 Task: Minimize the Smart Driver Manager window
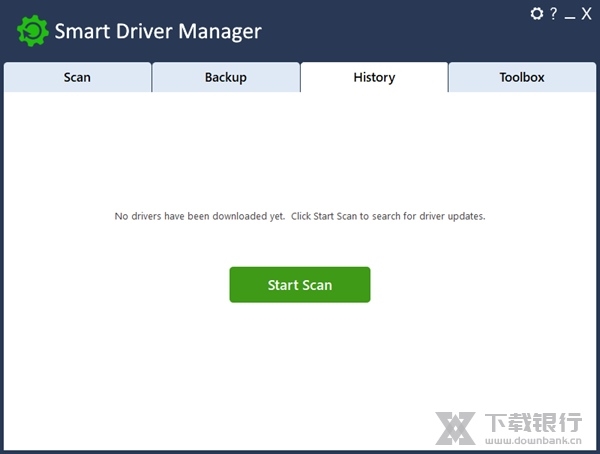click(x=569, y=14)
